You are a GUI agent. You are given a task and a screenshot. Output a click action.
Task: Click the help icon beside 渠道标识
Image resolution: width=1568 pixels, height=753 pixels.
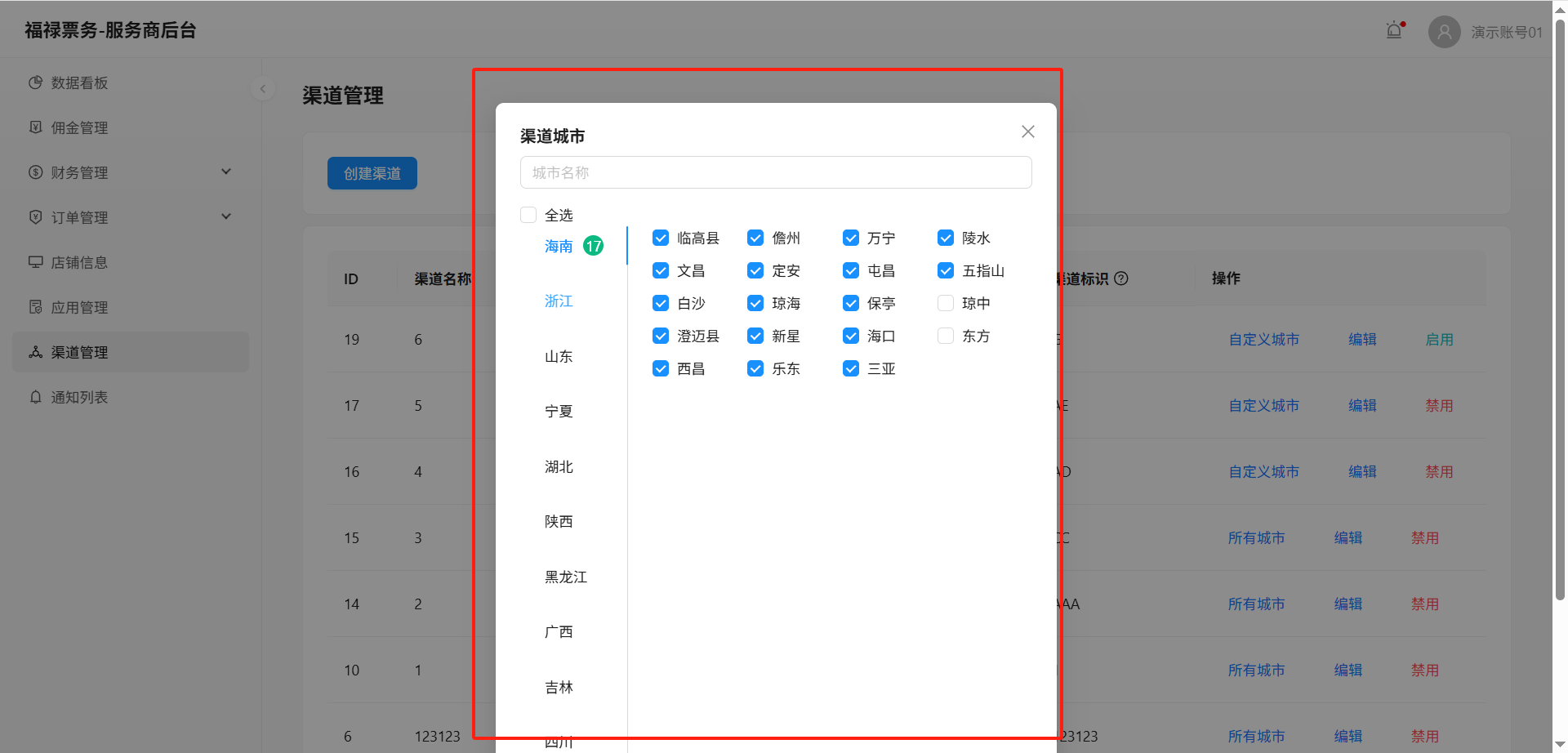1121,278
